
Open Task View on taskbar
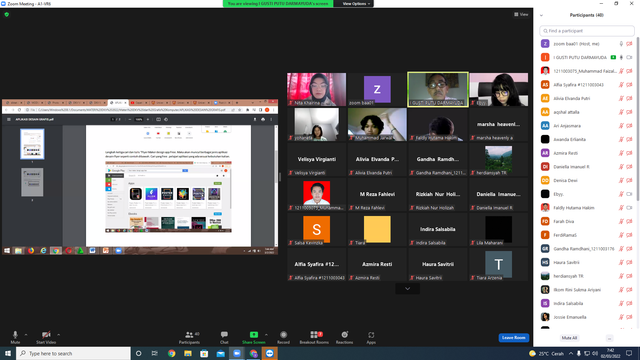(x=155, y=353)
